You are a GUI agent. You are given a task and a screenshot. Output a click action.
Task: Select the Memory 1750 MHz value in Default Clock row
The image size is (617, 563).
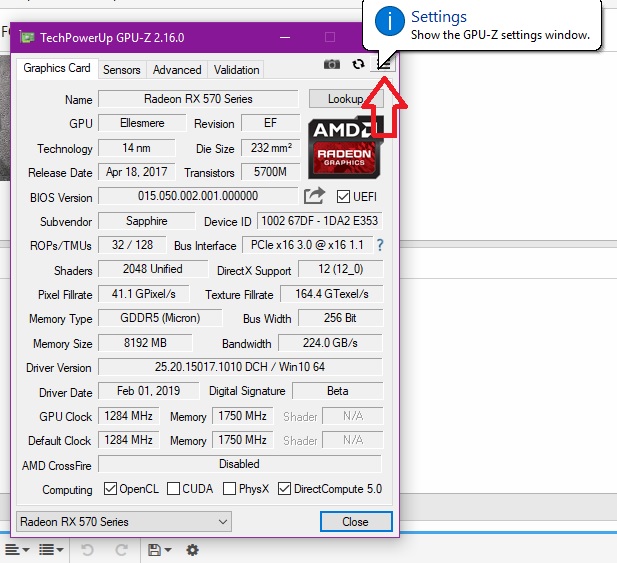click(x=242, y=440)
